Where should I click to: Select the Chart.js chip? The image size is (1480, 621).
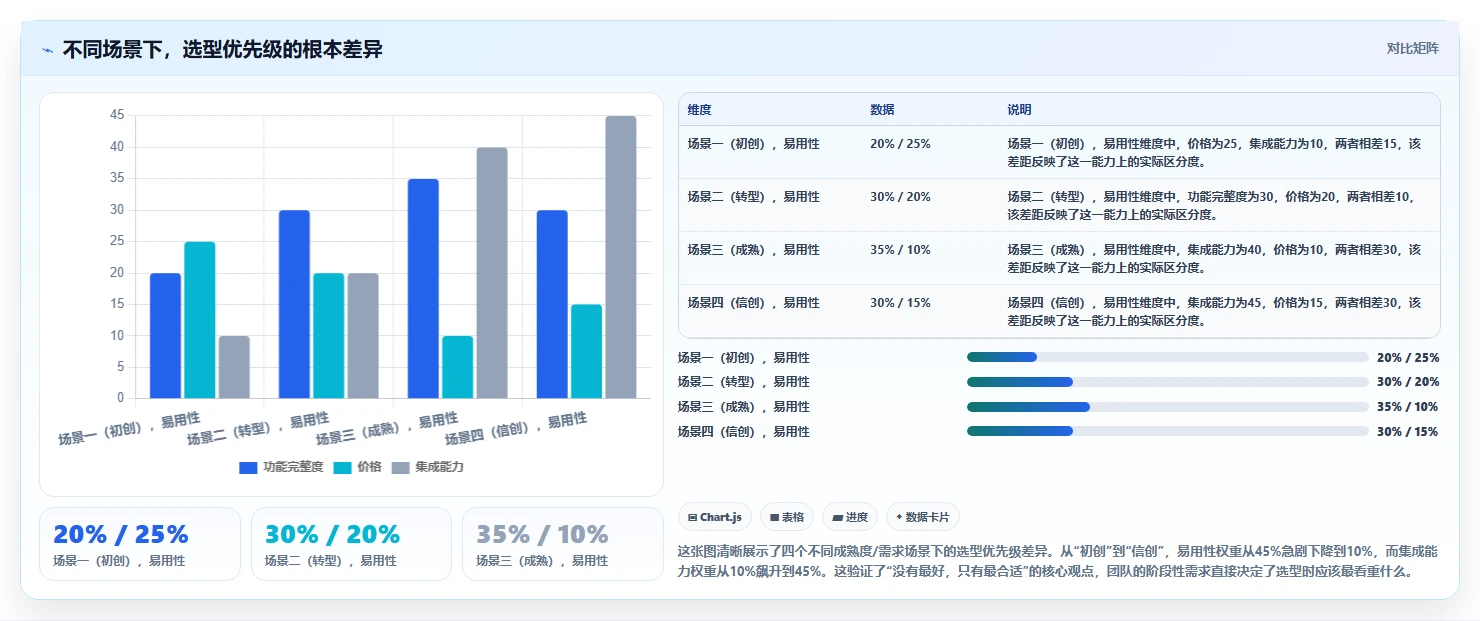pos(715,517)
